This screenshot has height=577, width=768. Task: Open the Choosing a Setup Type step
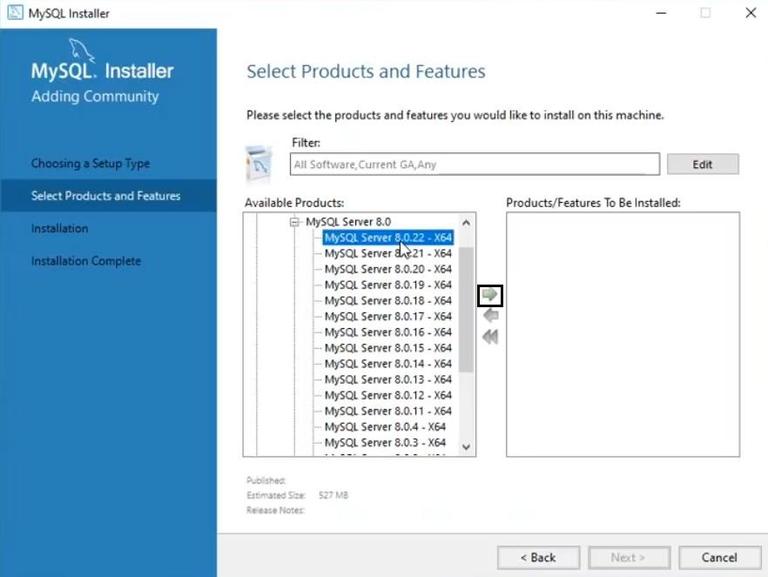click(91, 163)
